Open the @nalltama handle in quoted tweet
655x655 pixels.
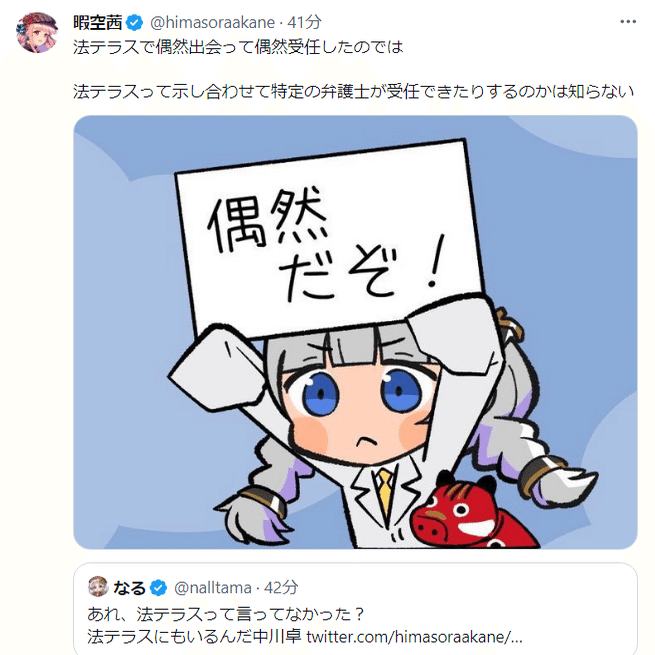click(213, 588)
